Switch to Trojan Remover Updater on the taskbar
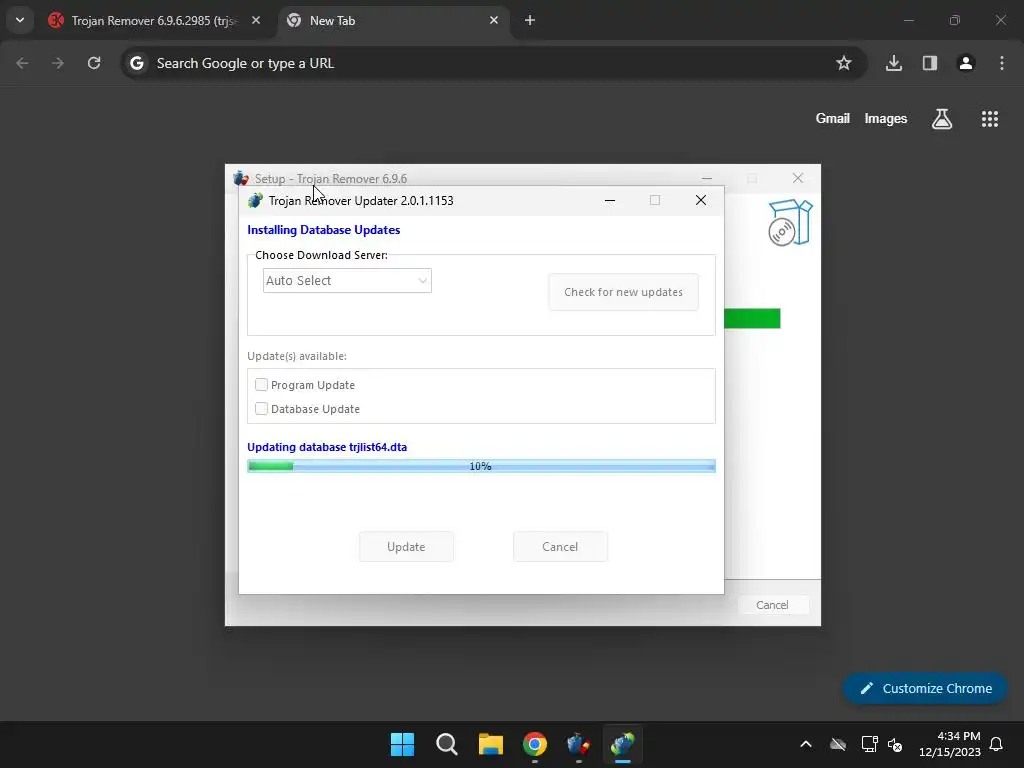 [x=623, y=744]
